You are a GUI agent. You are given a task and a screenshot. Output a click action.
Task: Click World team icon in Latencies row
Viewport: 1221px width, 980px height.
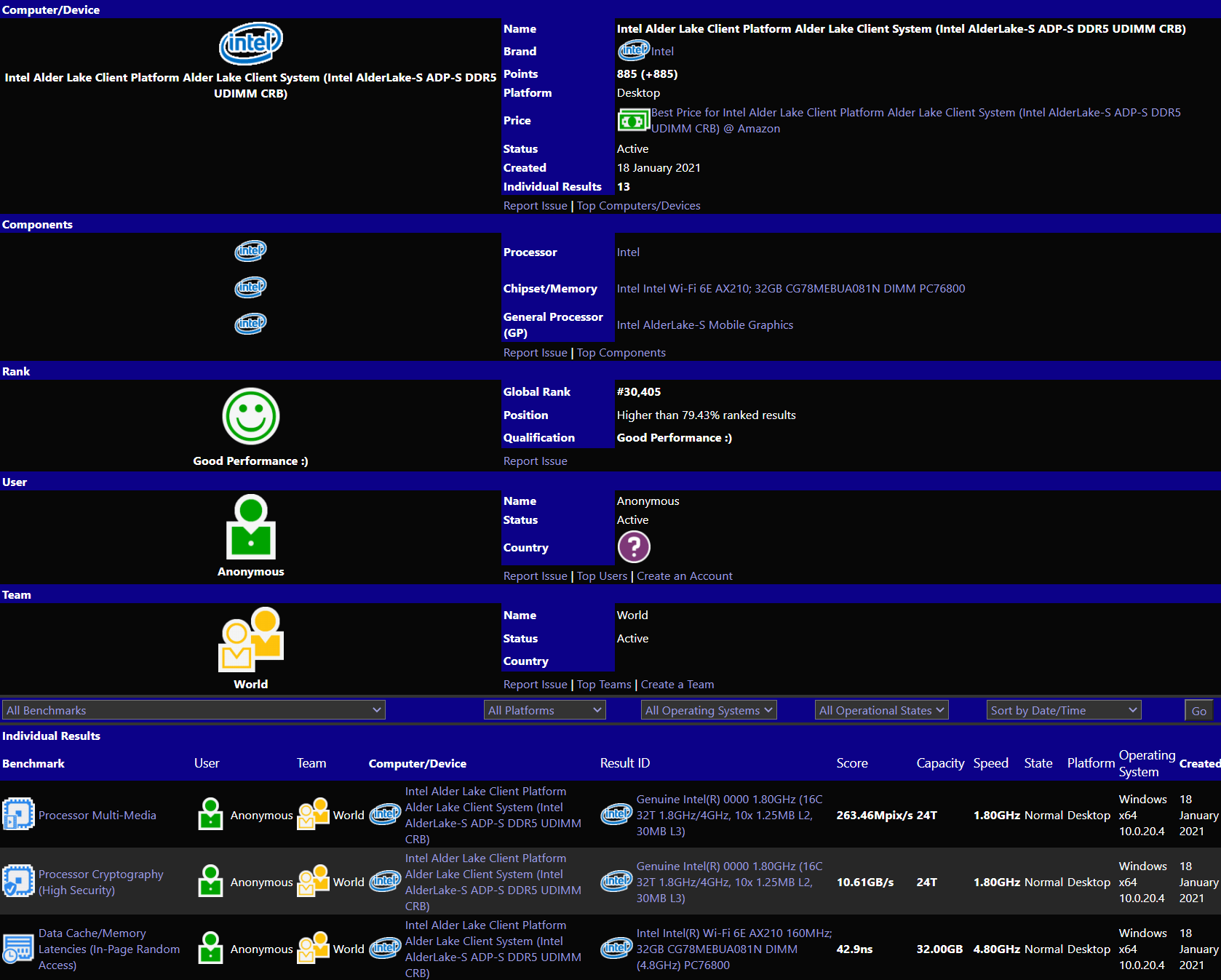coord(313,948)
